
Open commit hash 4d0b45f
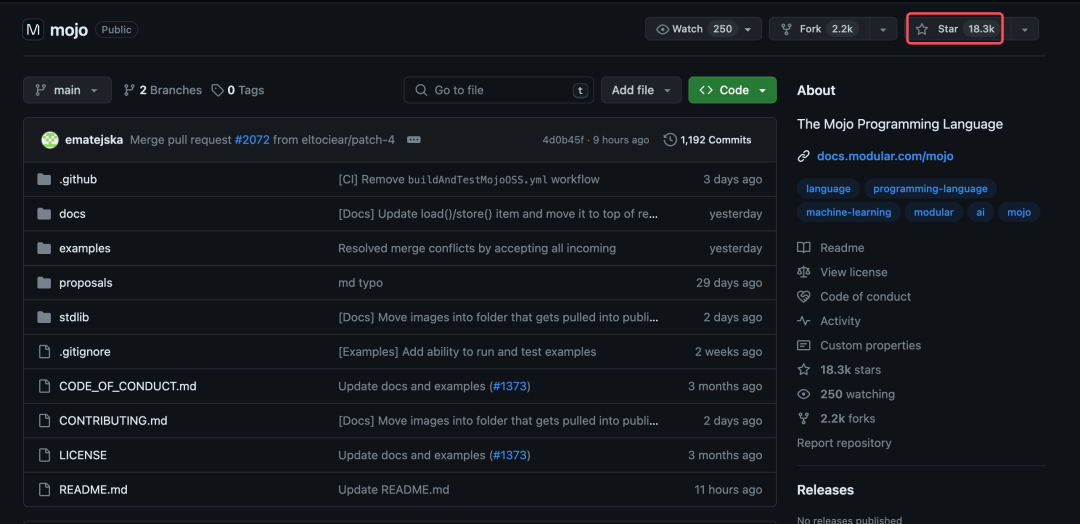pos(563,140)
